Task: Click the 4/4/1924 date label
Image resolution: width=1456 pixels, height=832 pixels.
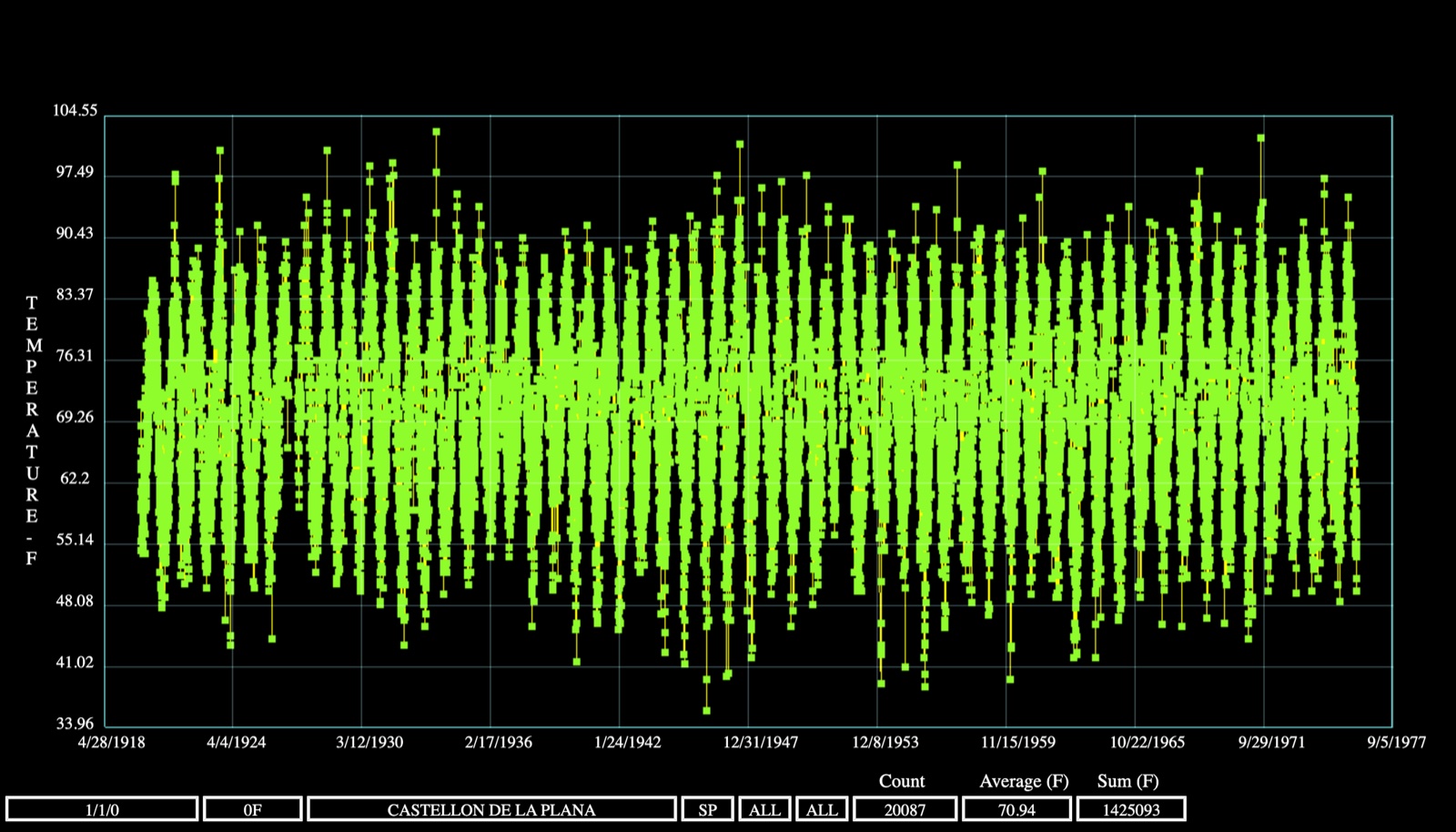Action: coord(237,742)
